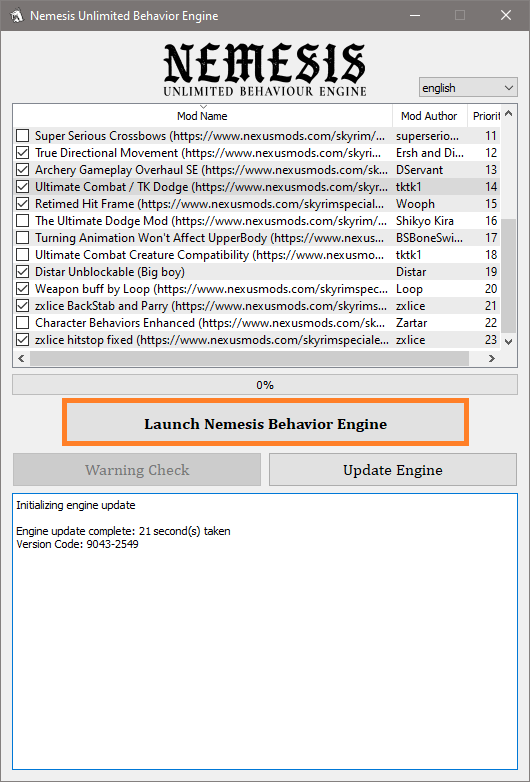Launch Nemesis Behavior Engine

(x=266, y=424)
